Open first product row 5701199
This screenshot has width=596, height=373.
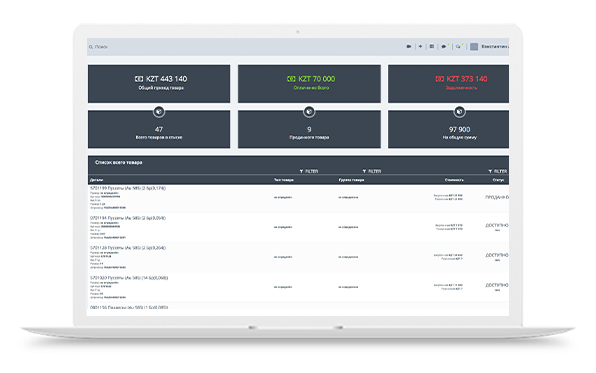(298, 198)
